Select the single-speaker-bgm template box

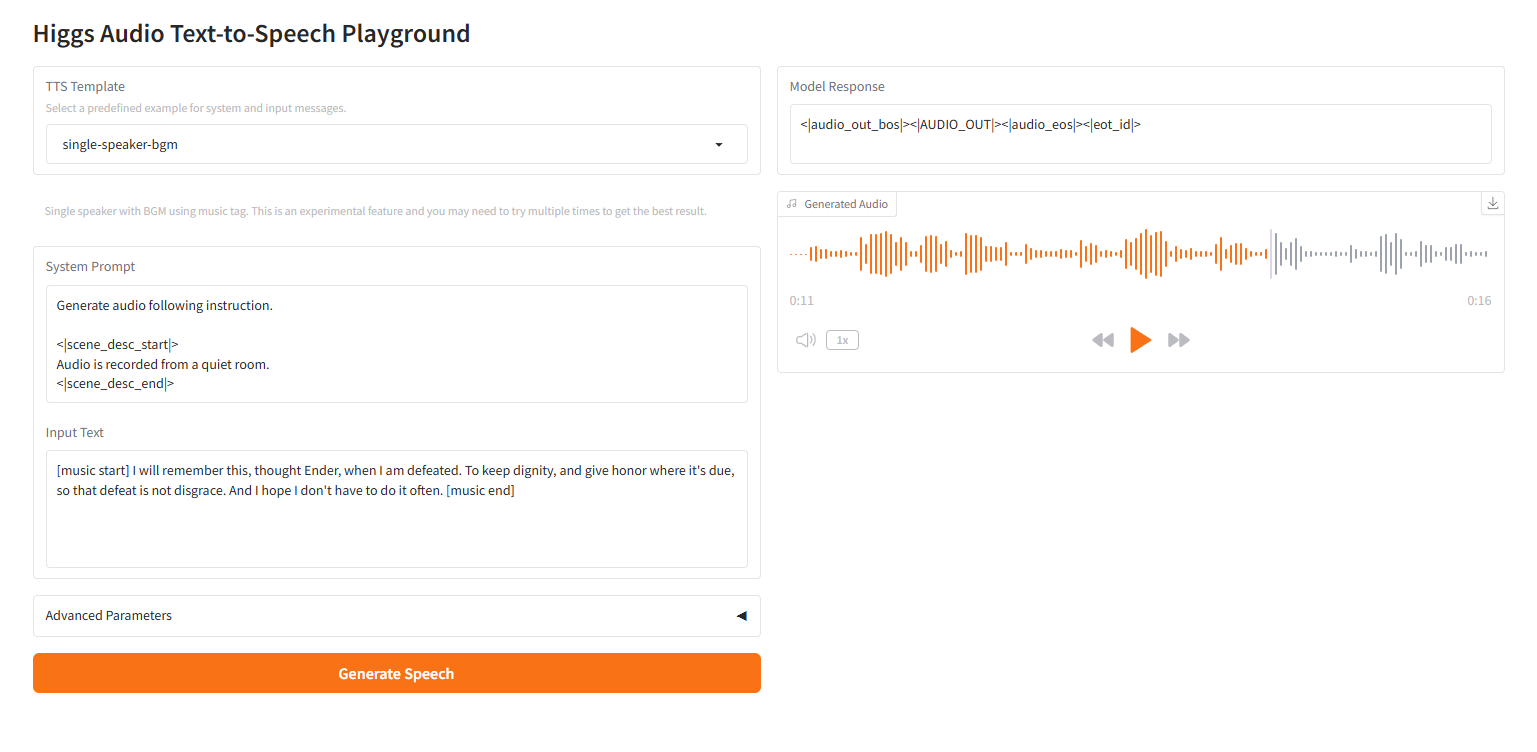(x=380, y=145)
